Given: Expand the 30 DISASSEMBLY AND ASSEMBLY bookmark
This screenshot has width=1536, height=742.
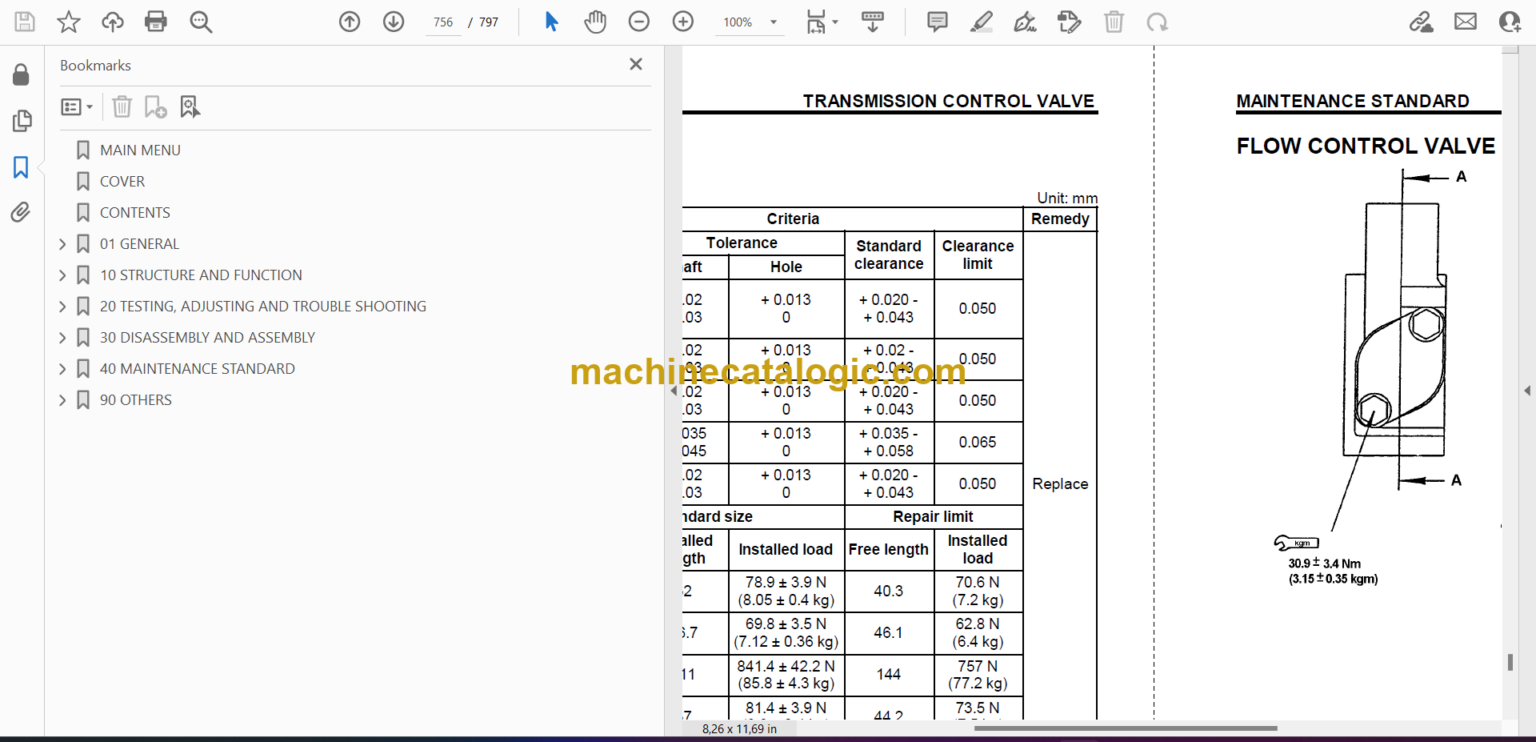Looking at the screenshot, I should [62, 337].
